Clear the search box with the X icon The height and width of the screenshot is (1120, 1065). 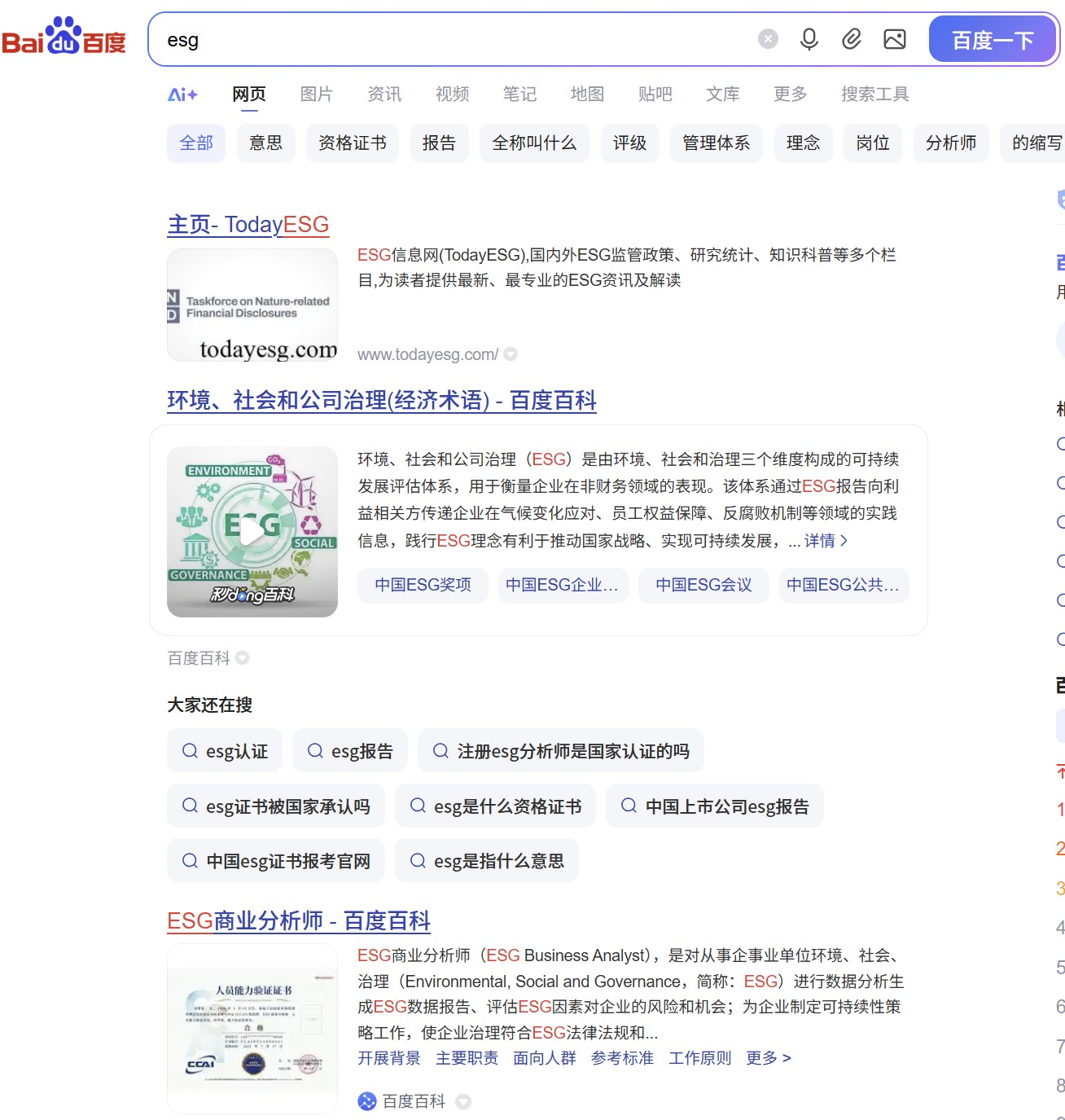coord(766,38)
